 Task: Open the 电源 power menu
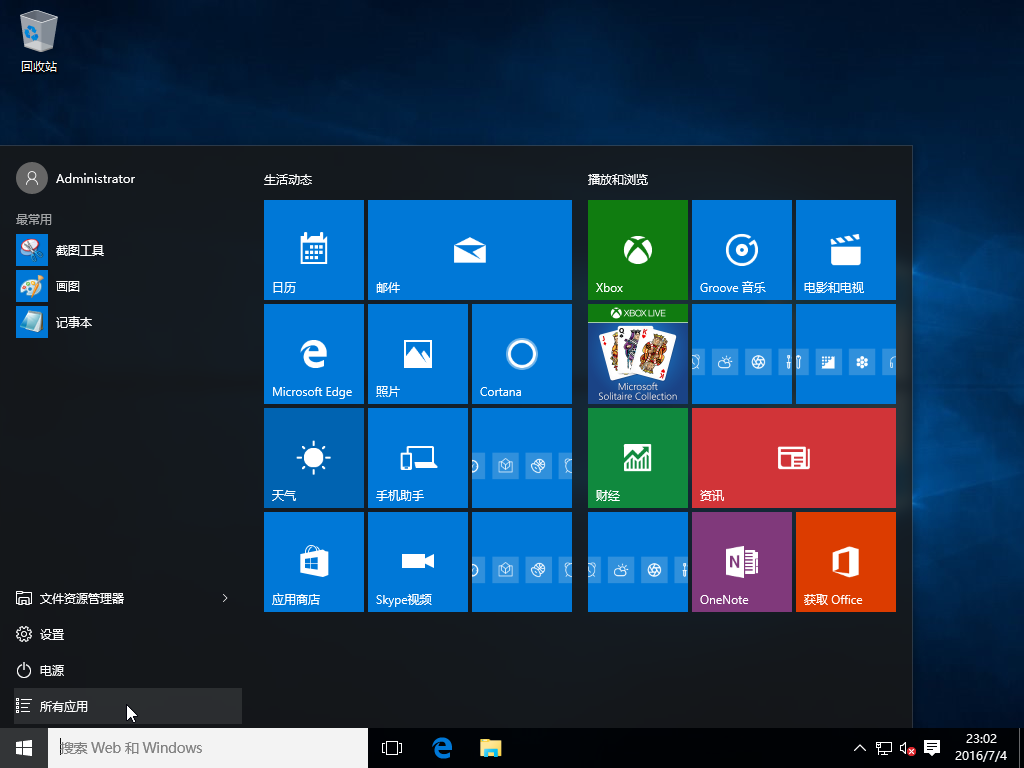128,670
